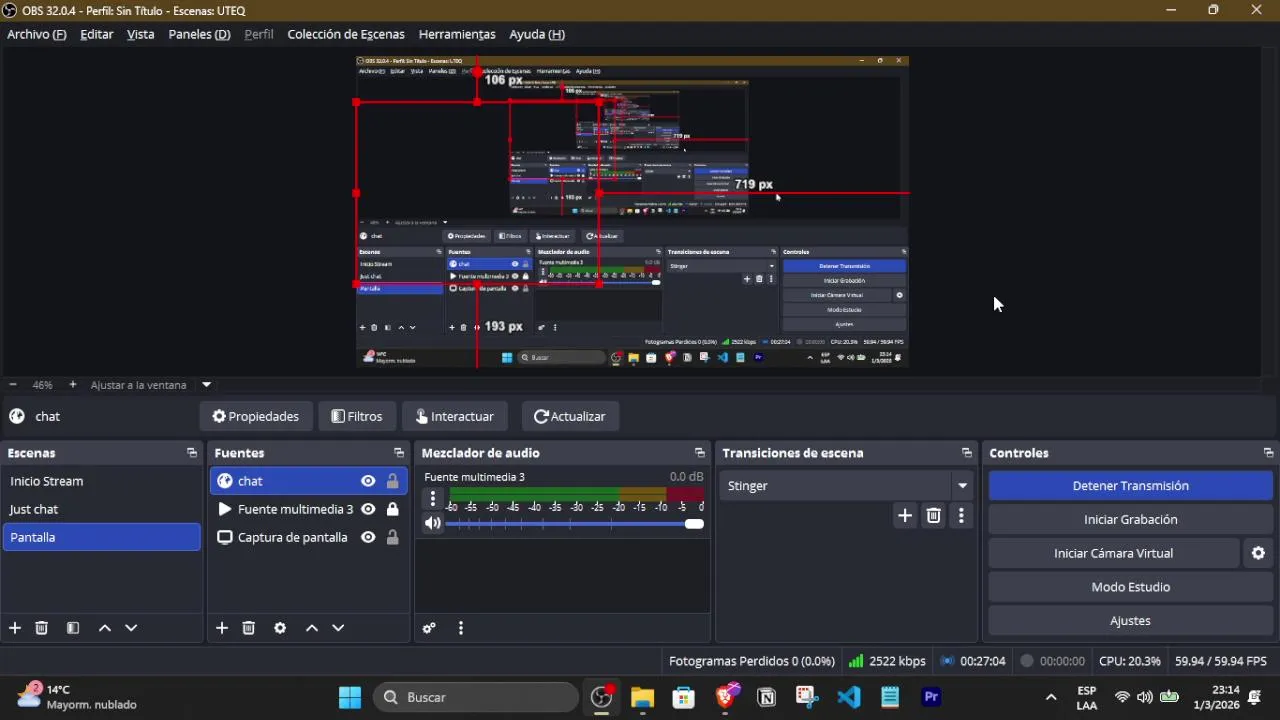This screenshot has height=720, width=1280.
Task: Move source up in Fuentes panel
Action: [x=312, y=628]
